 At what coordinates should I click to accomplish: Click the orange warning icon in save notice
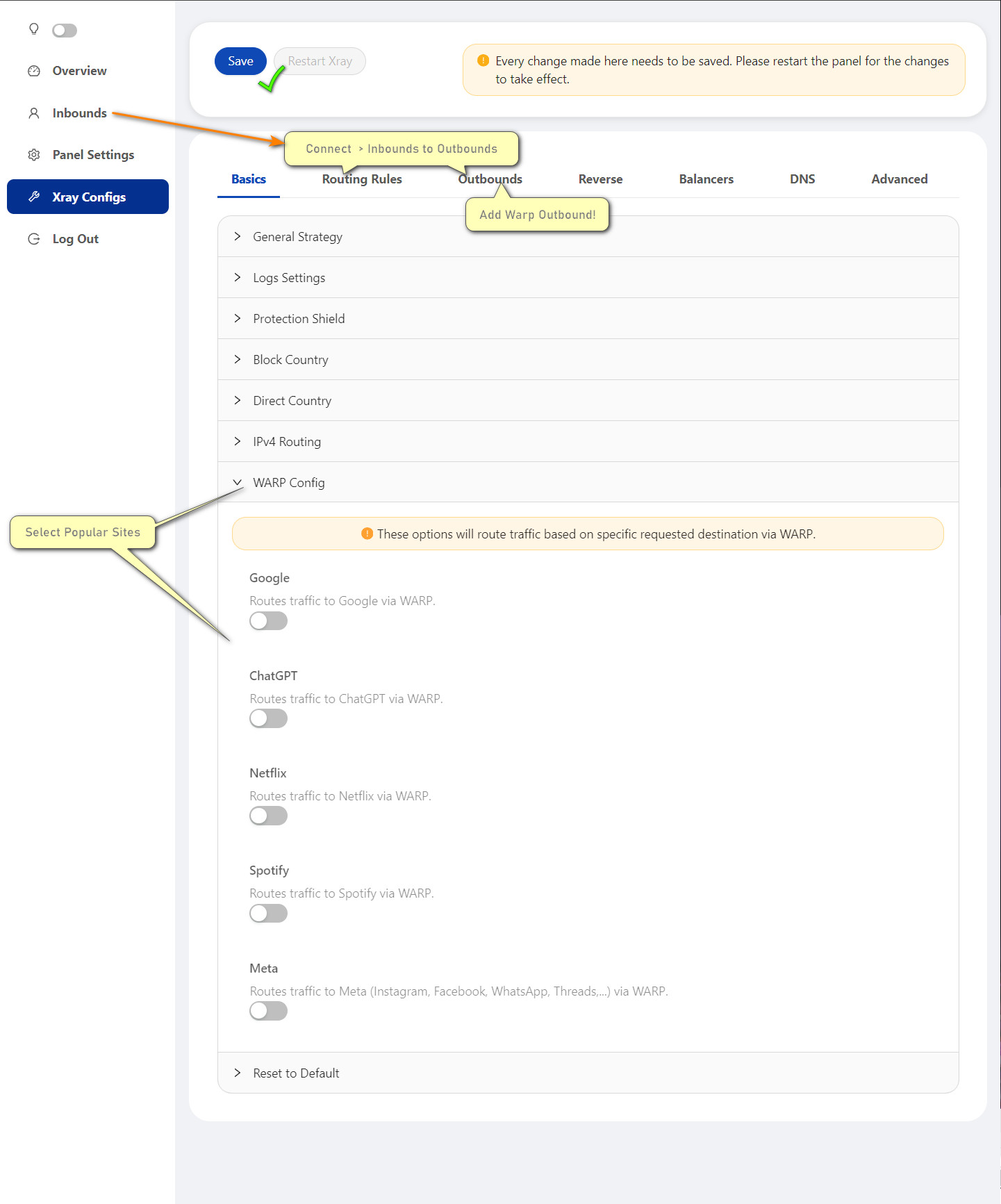483,60
